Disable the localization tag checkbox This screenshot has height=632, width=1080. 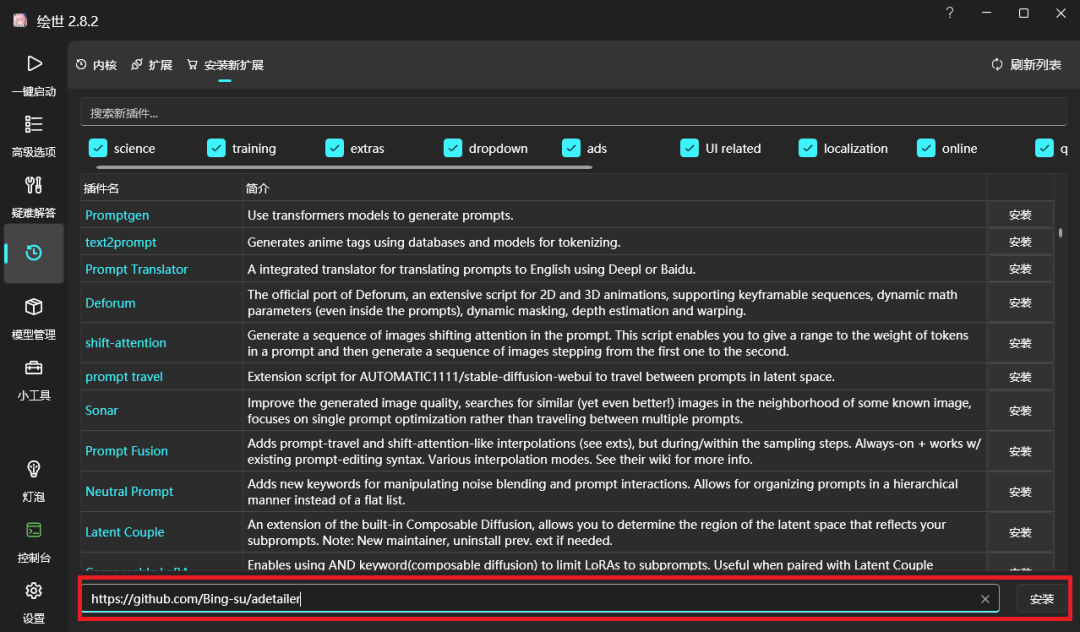(x=808, y=148)
